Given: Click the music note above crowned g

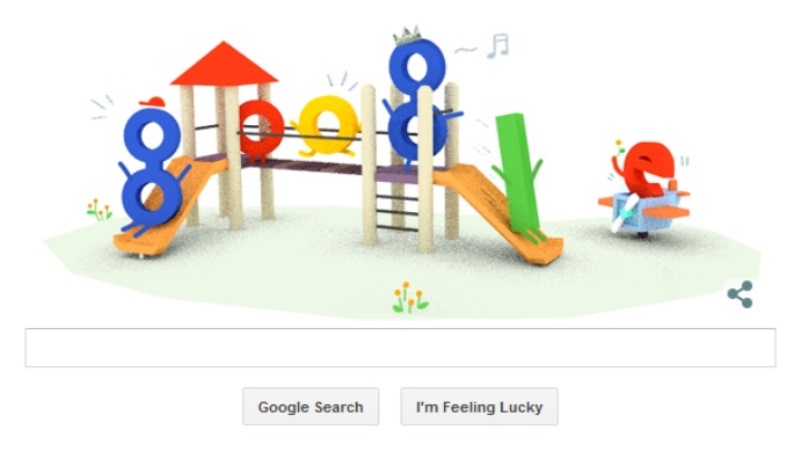Looking at the screenshot, I should point(498,46).
